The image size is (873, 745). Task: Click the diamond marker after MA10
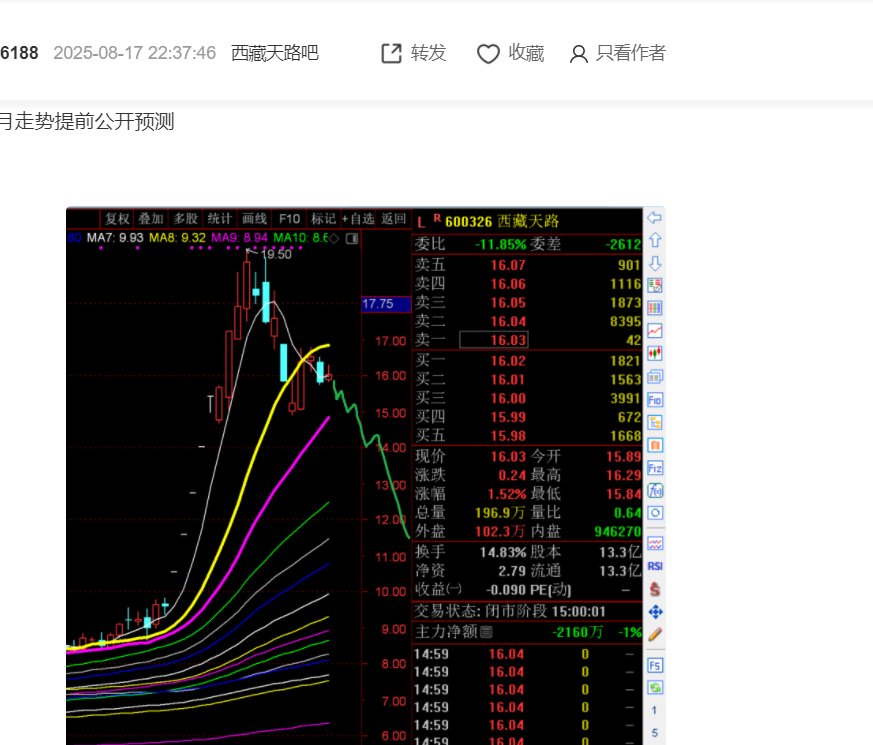[x=334, y=238]
